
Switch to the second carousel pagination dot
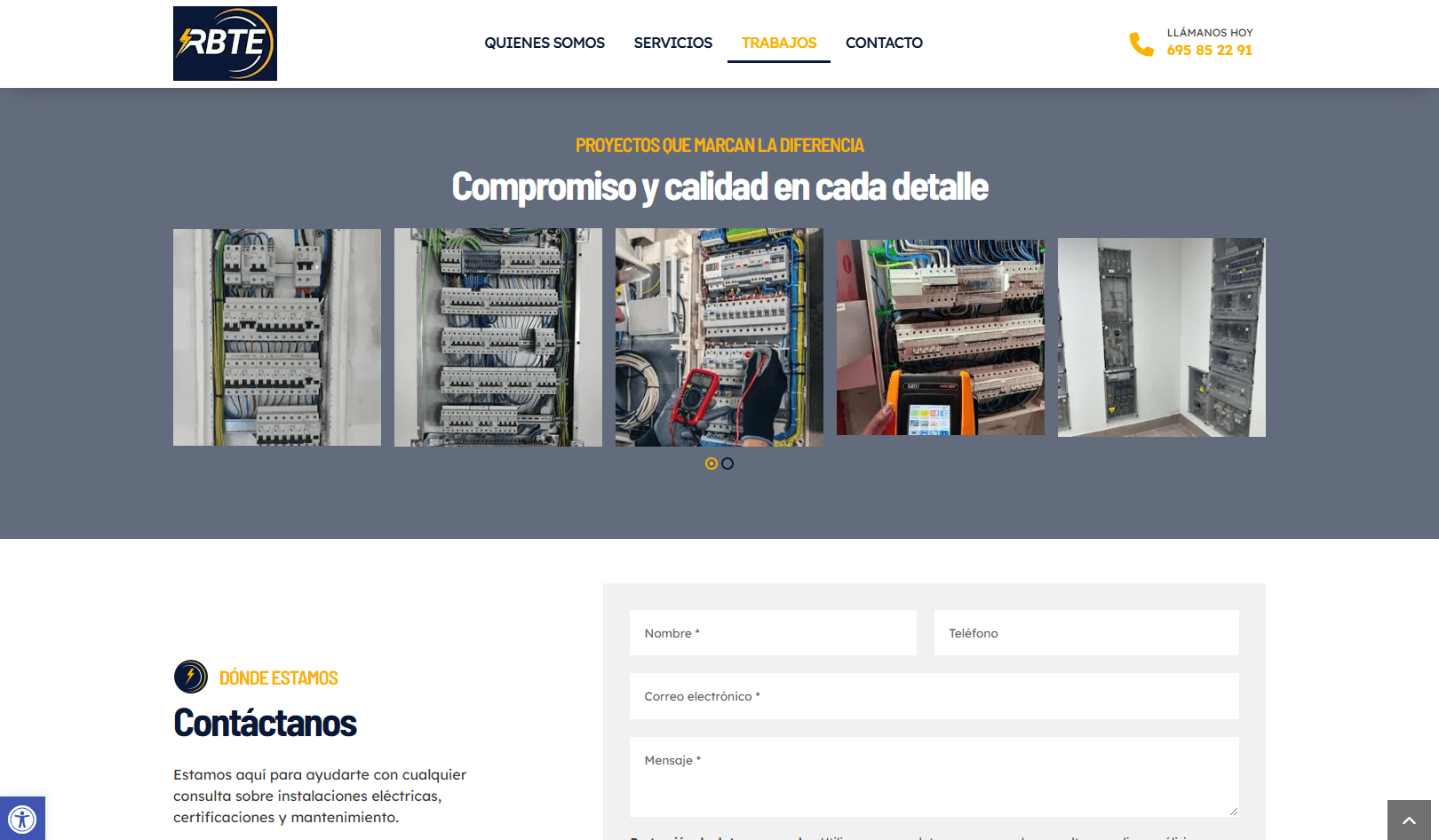pos(727,464)
